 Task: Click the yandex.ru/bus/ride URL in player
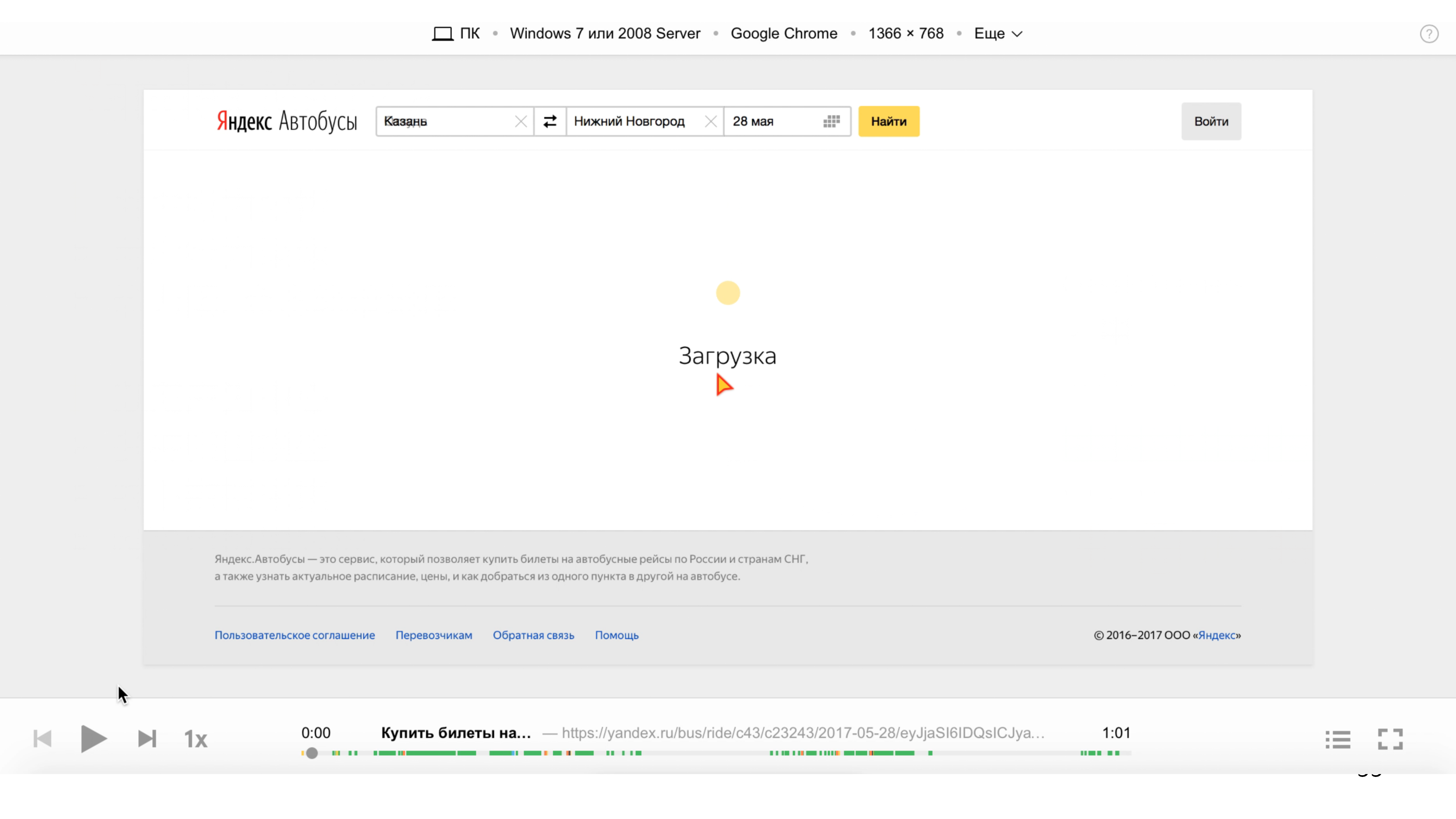(x=803, y=733)
